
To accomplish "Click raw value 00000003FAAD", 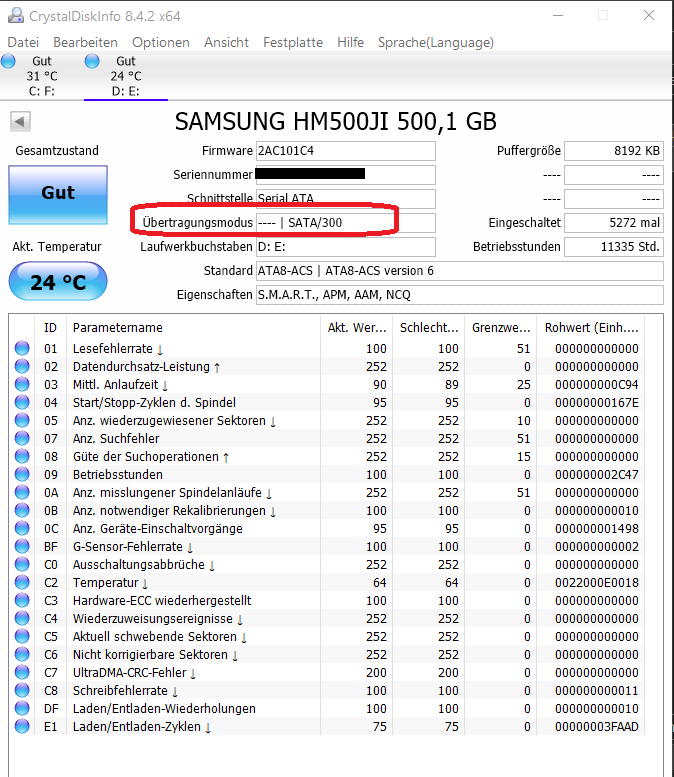I will click(x=597, y=726).
